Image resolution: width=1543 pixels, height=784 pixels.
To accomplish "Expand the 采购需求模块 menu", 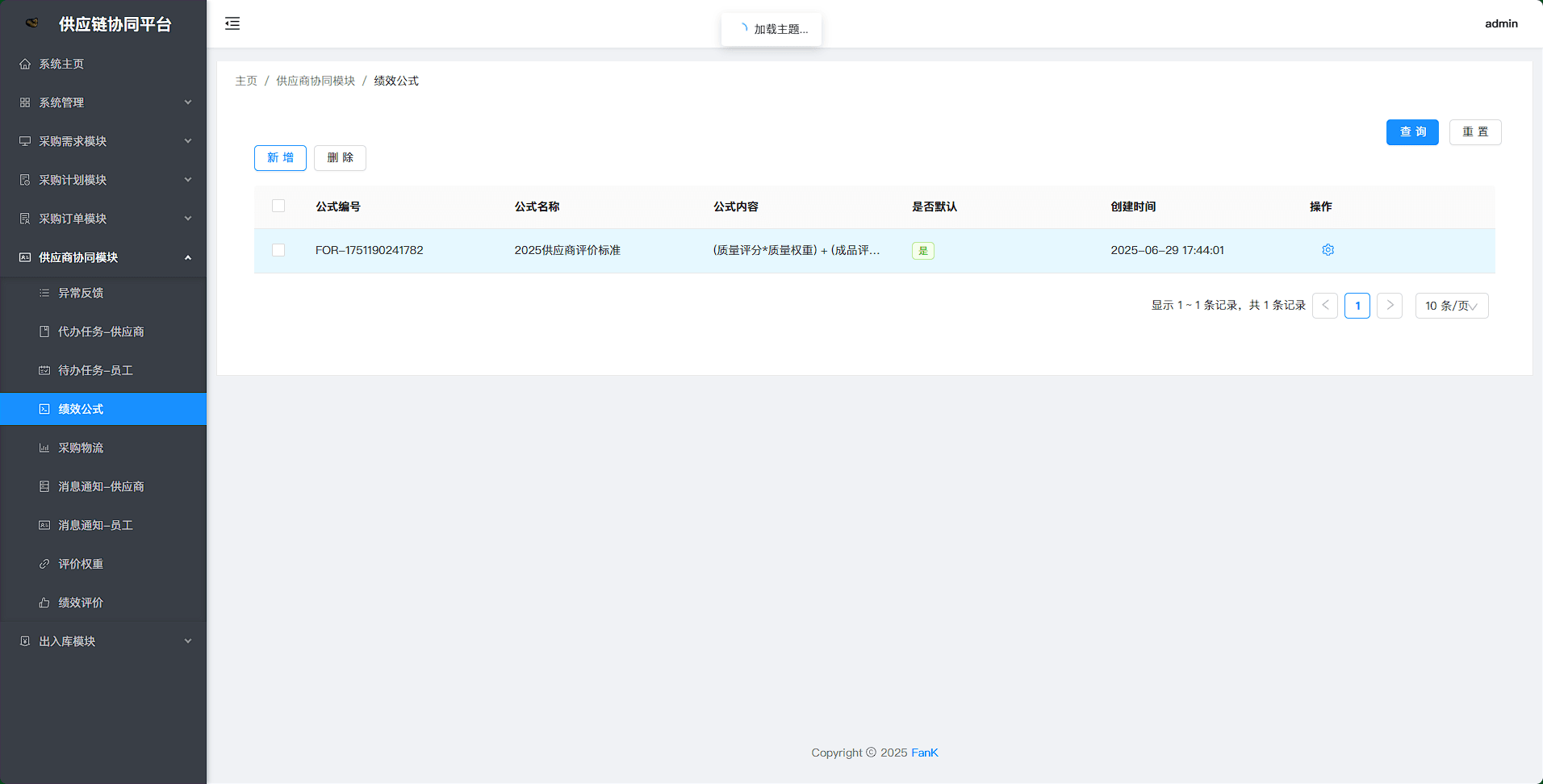I will 103,141.
